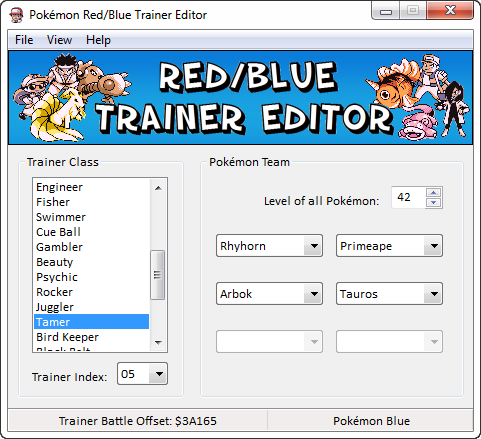The width and height of the screenshot is (481, 439).
Task: Close the Trainer Editor window
Action: tap(450, 11)
